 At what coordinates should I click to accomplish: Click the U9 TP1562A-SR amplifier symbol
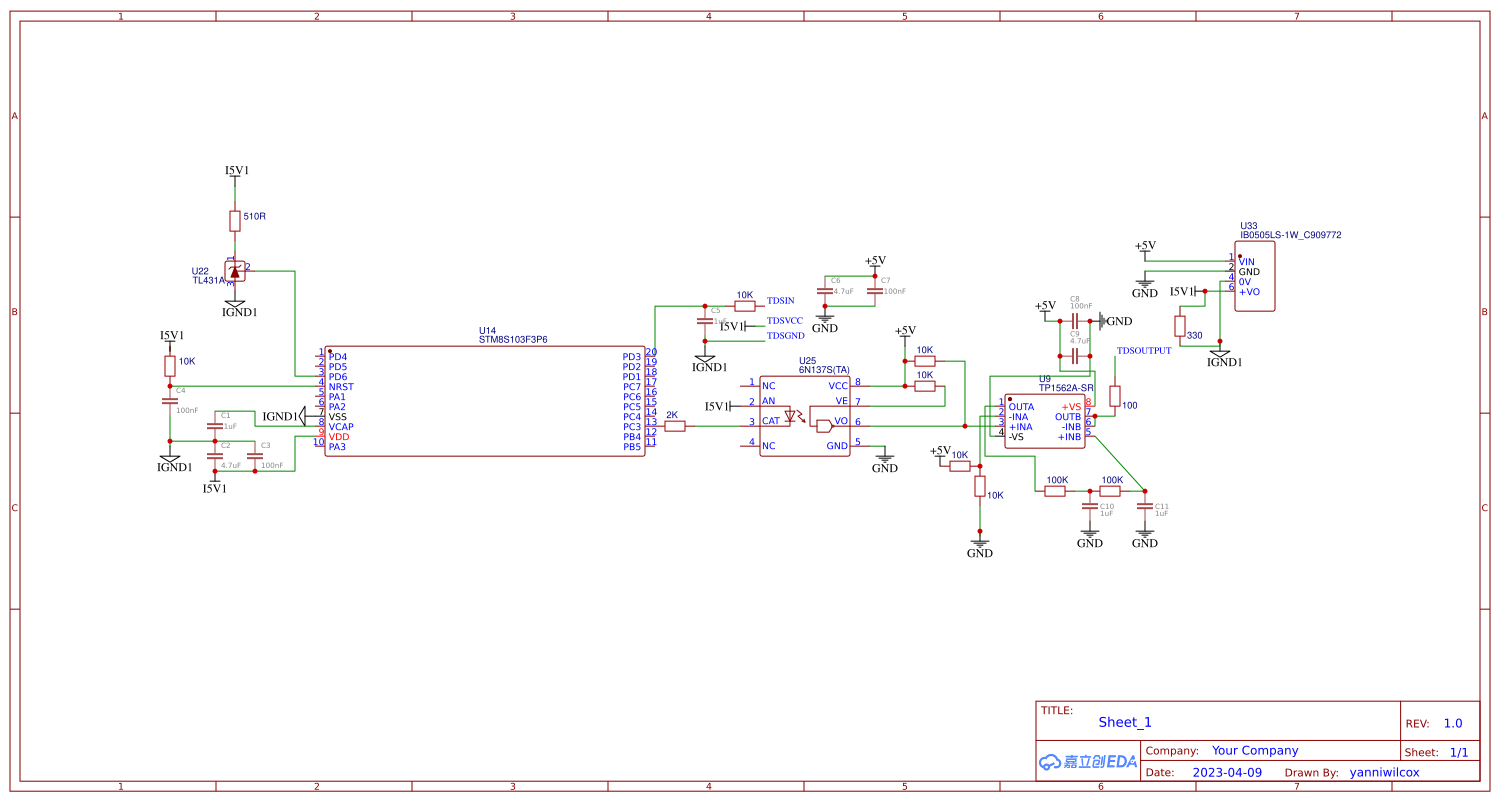(x=1043, y=420)
